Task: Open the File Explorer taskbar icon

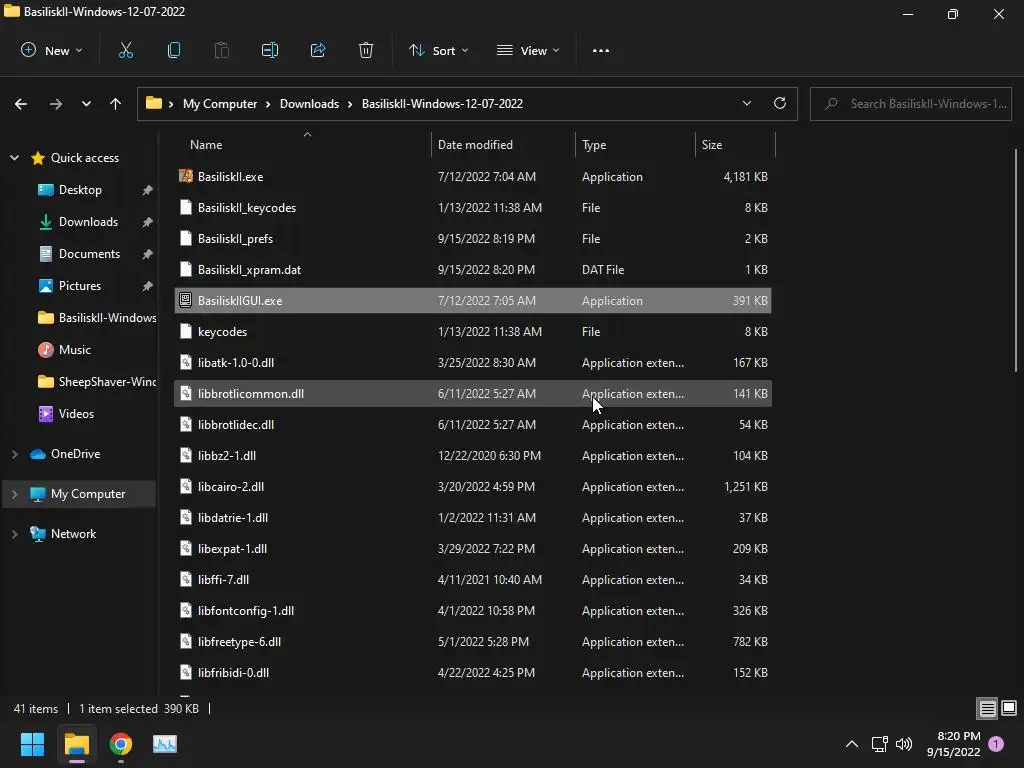Action: click(76, 744)
